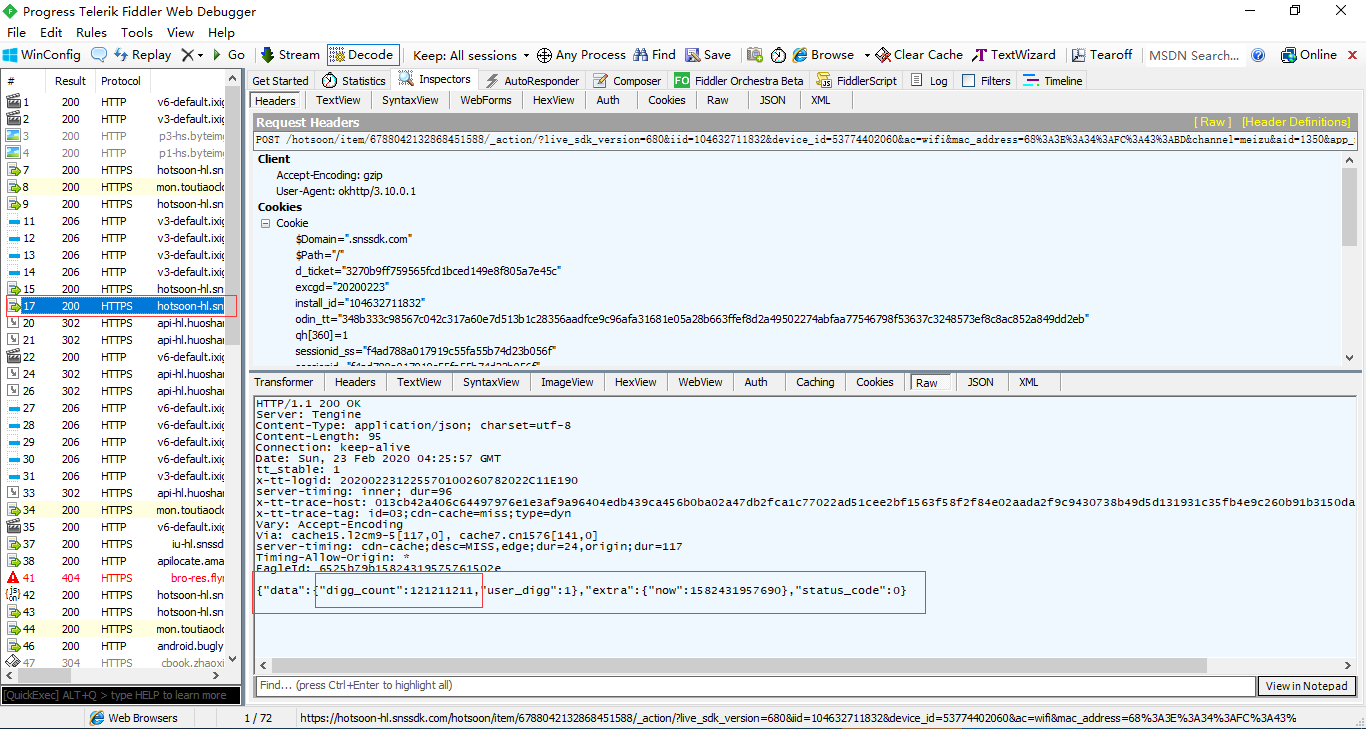Screen dimensions: 1366x729
Task: Open the AutoResponder tab
Action: 532,81
